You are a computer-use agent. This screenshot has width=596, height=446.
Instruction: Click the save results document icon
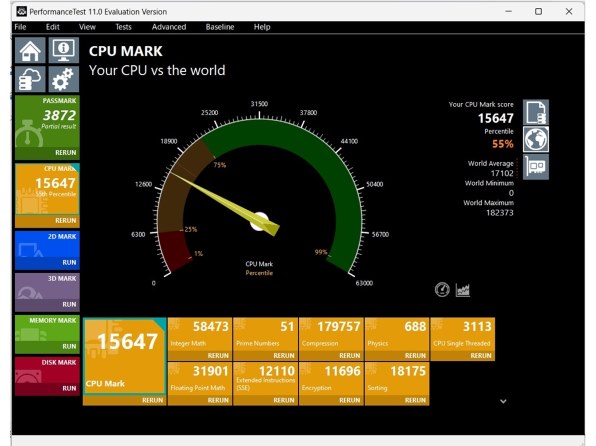pos(536,112)
